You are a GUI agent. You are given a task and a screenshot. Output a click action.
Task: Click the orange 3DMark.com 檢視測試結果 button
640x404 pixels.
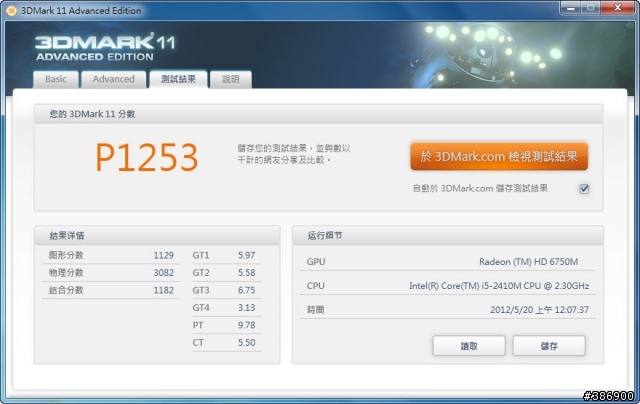[x=499, y=156]
